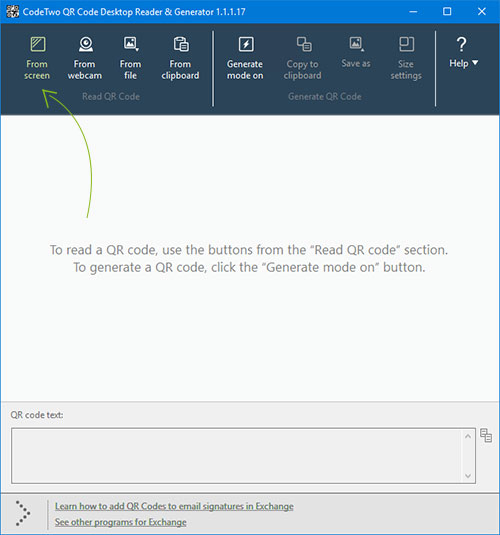
Task: Click the app icon in the title bar
Action: coord(13,12)
